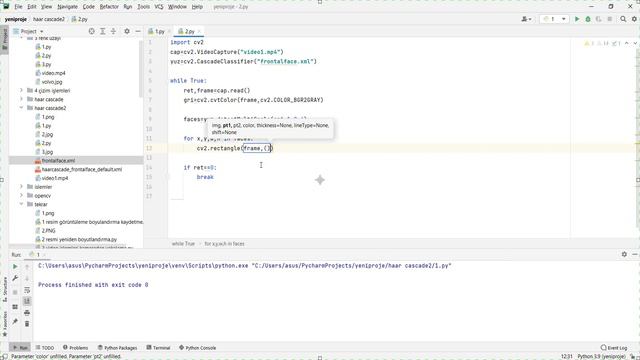Open the user account icon menu
The height and width of the screenshot is (360, 640).
pos(527,19)
